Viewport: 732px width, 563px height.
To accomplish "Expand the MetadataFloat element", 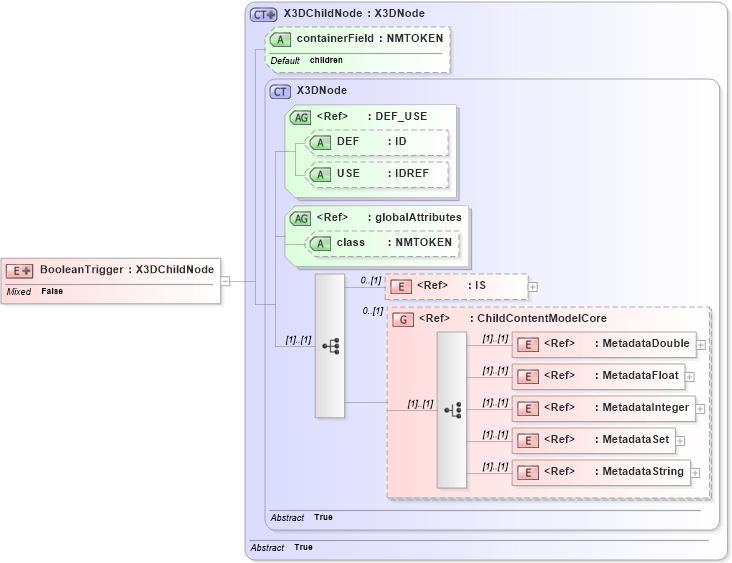I will pos(690,377).
